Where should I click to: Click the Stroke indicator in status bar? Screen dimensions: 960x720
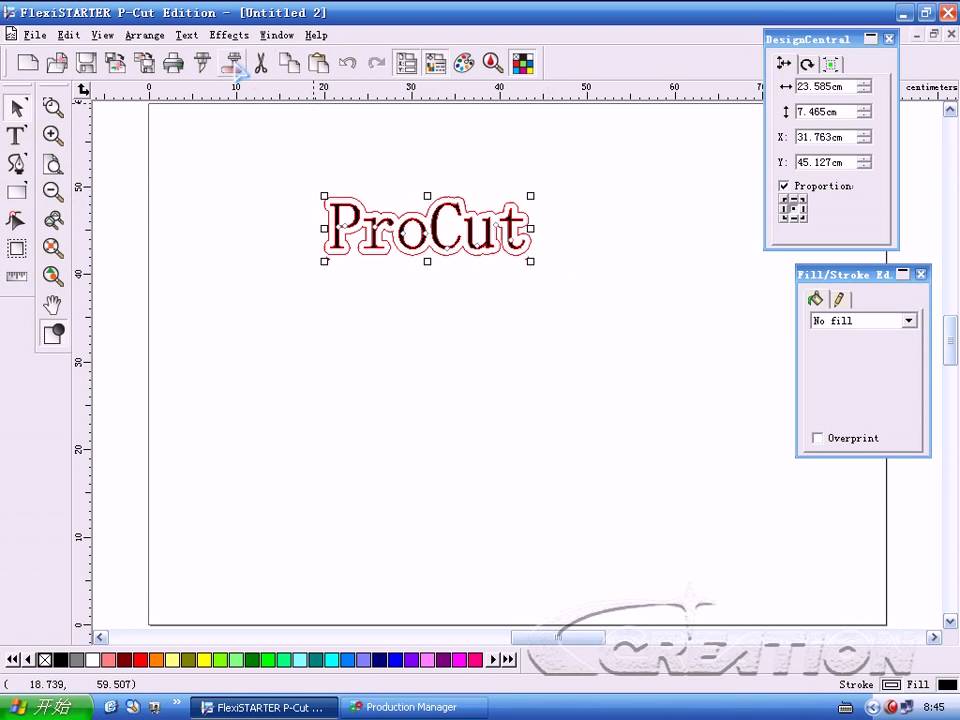tap(891, 684)
